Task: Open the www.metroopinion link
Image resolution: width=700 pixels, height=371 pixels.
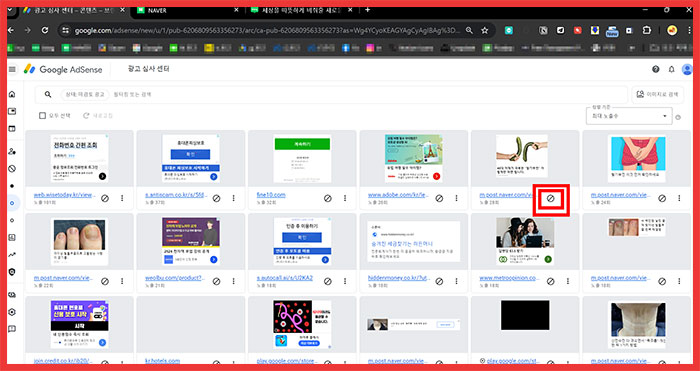Action: pos(510,278)
